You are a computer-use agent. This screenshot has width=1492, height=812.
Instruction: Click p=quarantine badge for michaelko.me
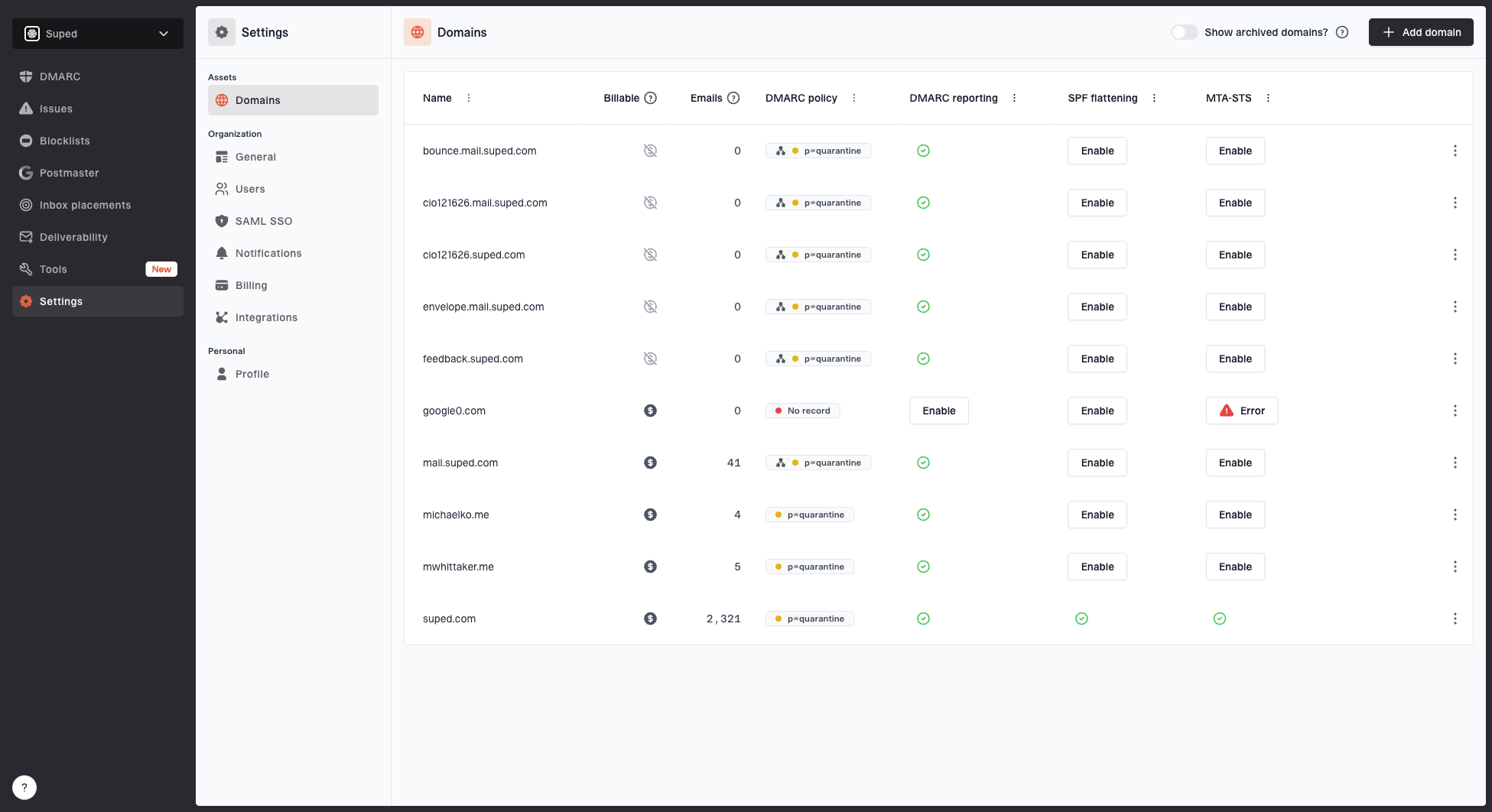point(810,515)
